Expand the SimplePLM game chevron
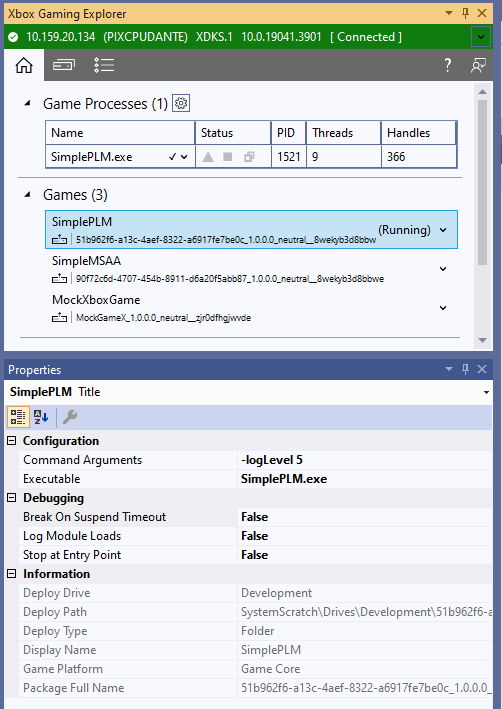This screenshot has height=709, width=502. [x=443, y=230]
